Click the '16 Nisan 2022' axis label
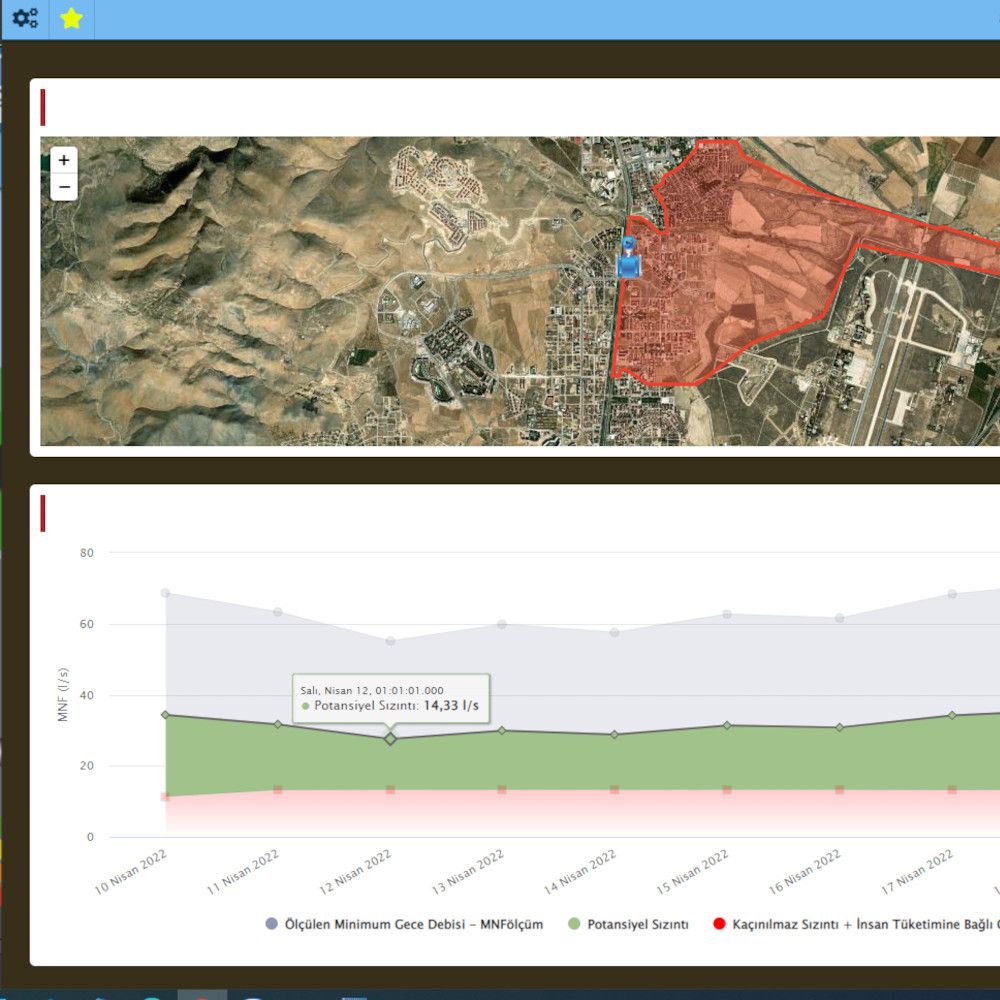 pos(804,872)
